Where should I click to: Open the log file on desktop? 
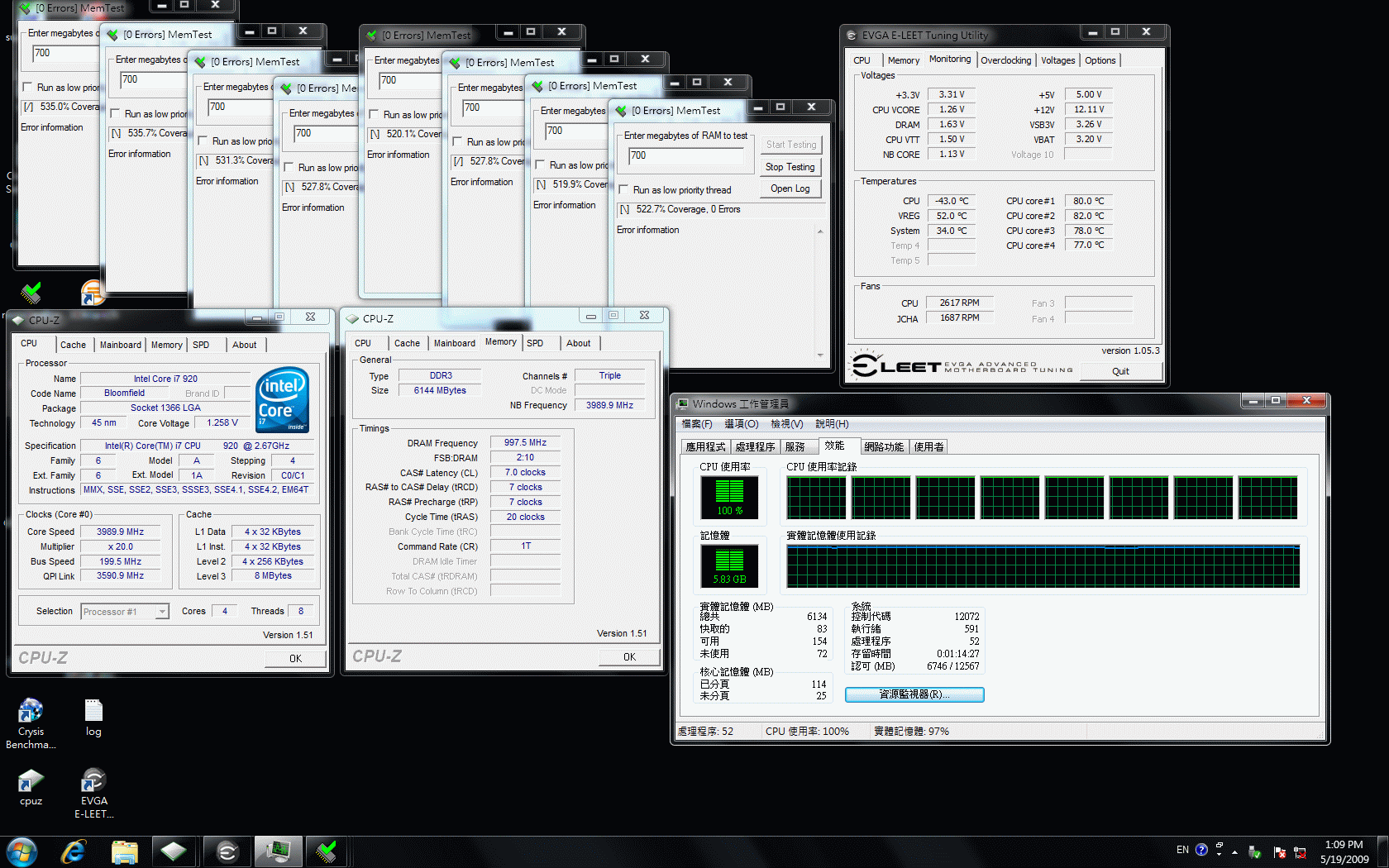coord(93,718)
